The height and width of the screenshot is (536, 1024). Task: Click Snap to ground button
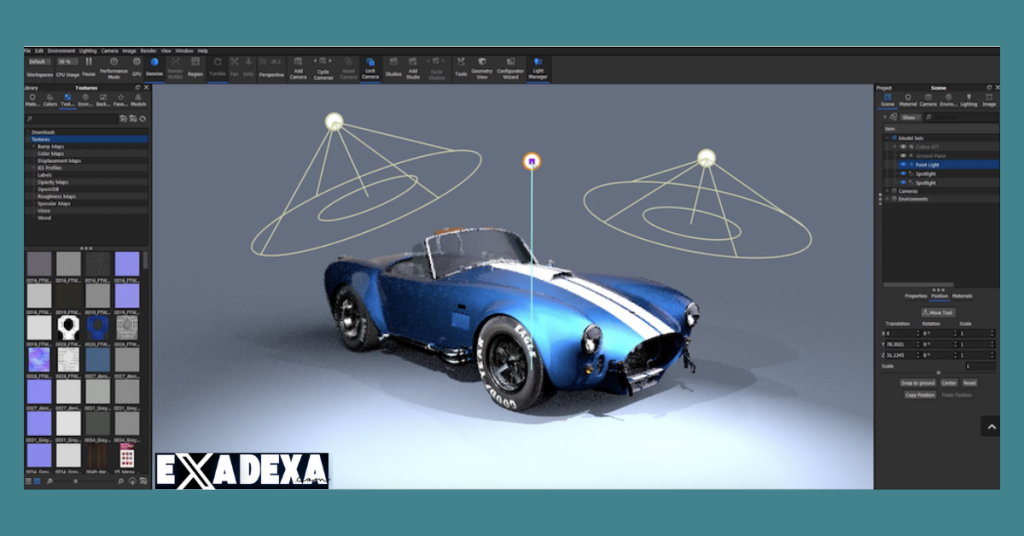[918, 383]
